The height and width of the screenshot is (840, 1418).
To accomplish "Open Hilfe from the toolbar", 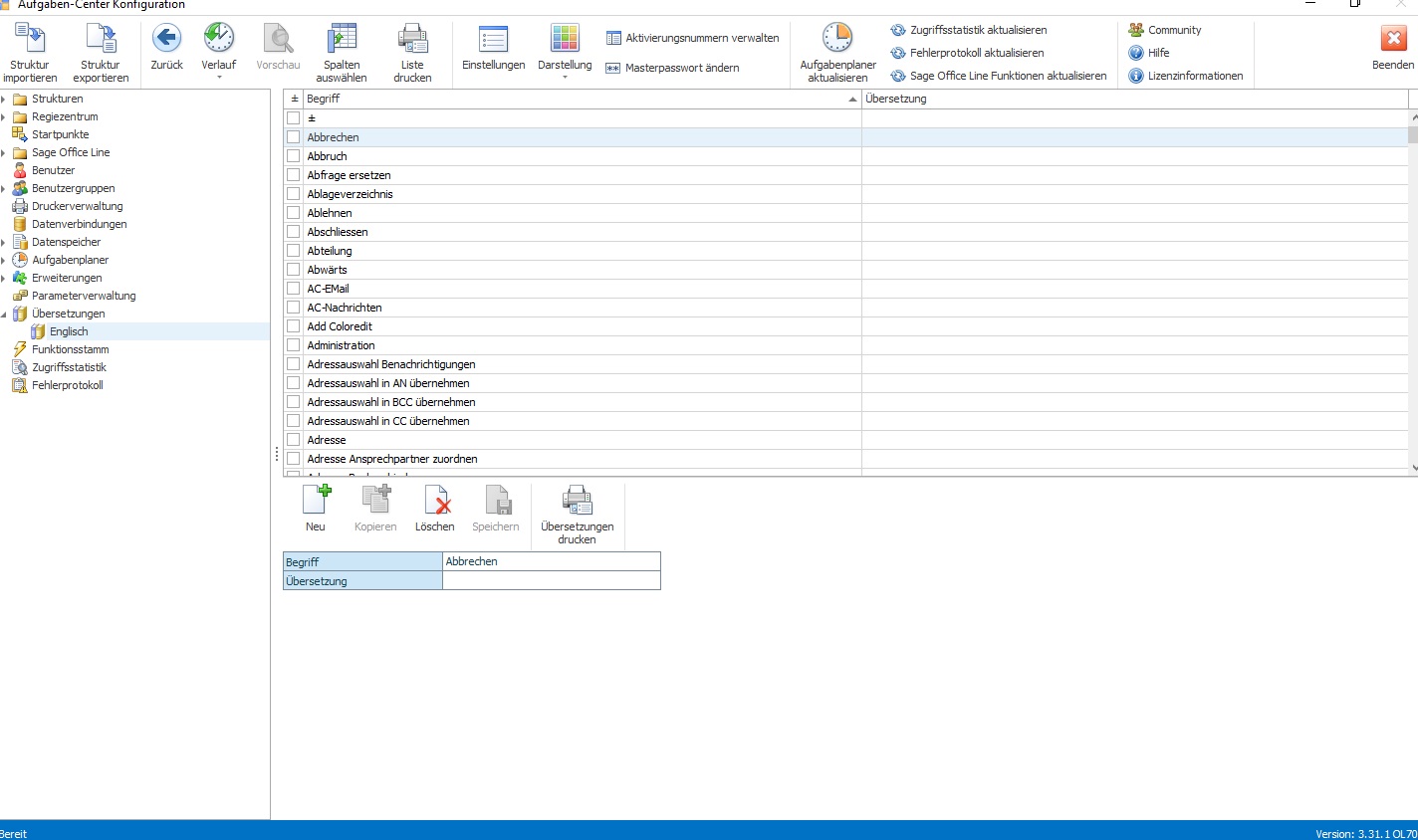I will point(1149,53).
